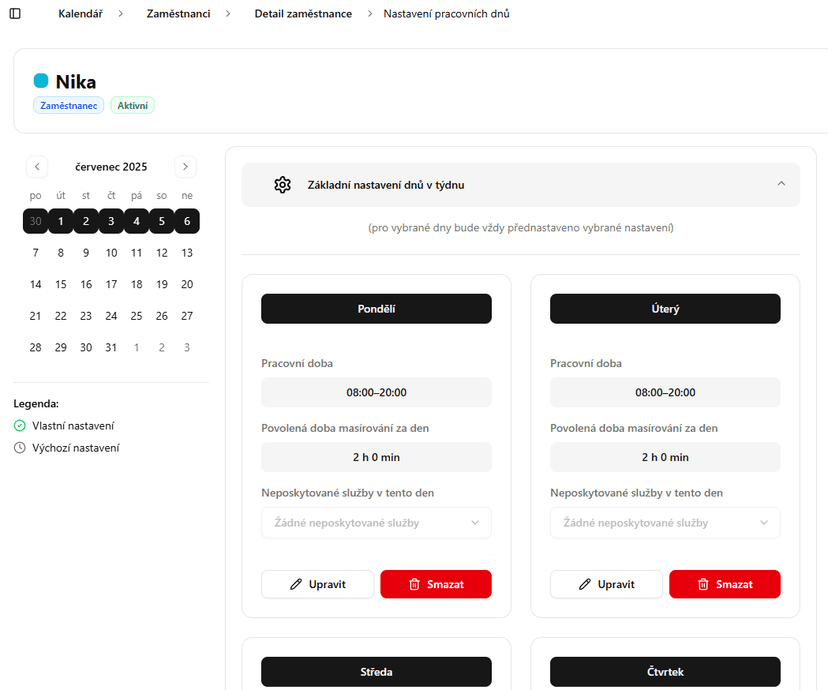Click the green check icon for Vlastní nastavení
828x690 pixels.
(20, 426)
